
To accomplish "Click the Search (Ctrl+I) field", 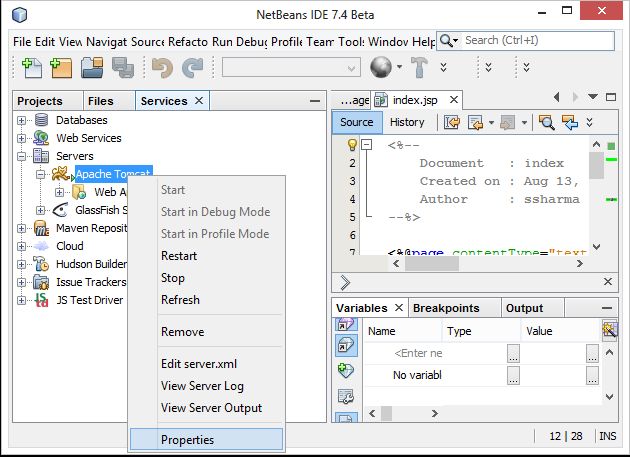I will (538, 41).
